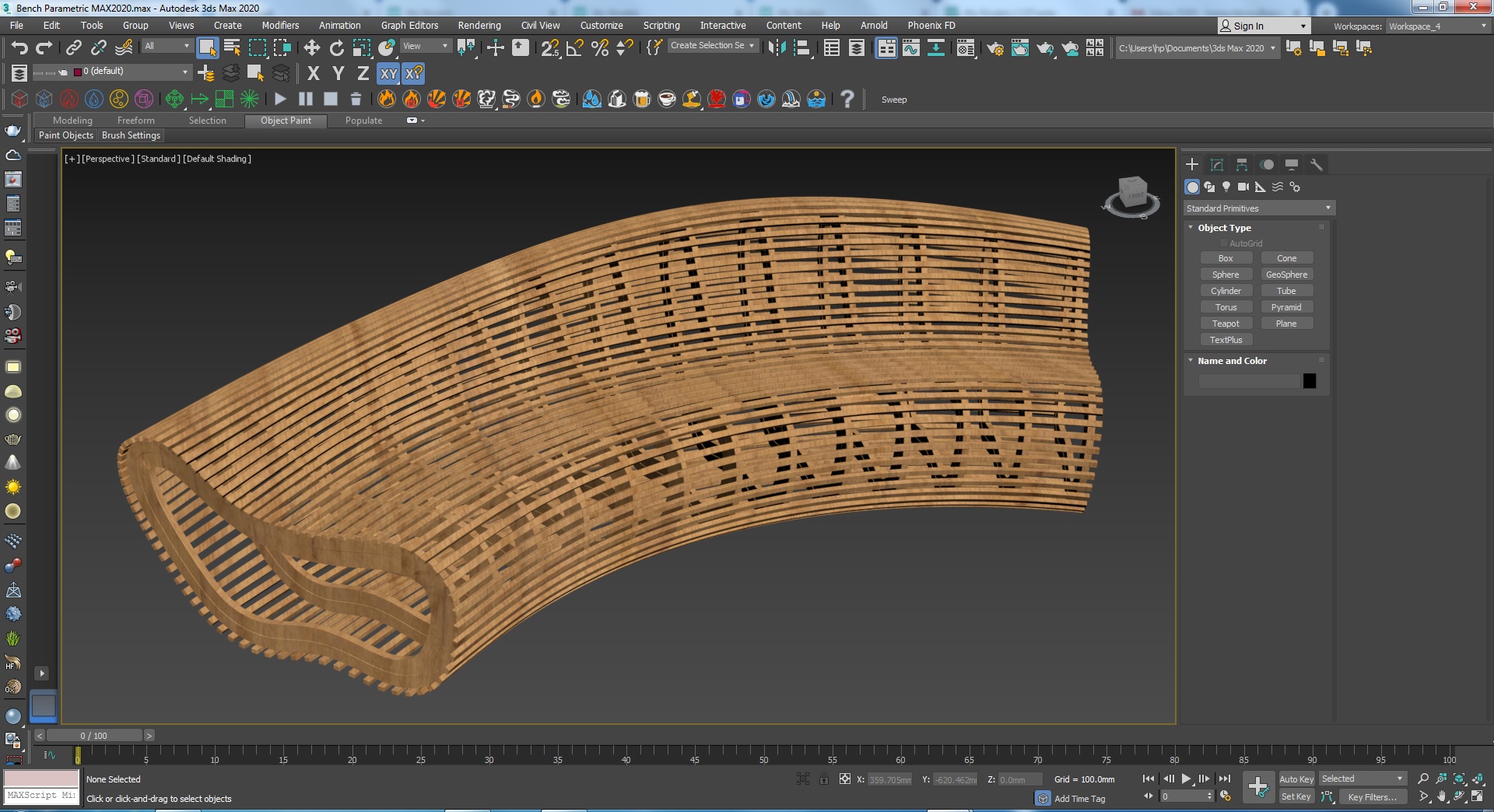Open the Modifiers menu
Image resolution: width=1494 pixels, height=812 pixels.
280,26
